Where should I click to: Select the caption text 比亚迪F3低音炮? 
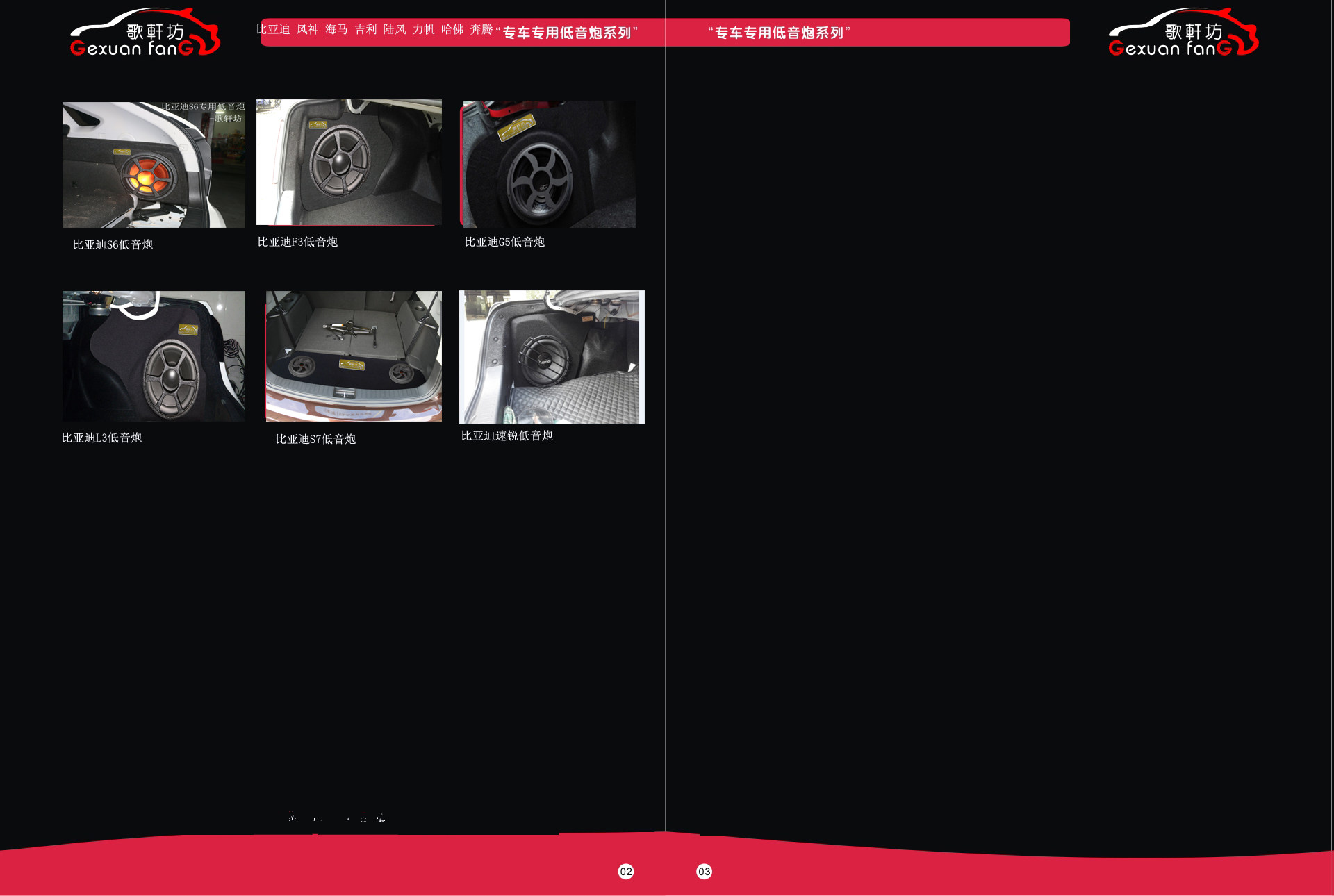pyautogui.click(x=297, y=242)
